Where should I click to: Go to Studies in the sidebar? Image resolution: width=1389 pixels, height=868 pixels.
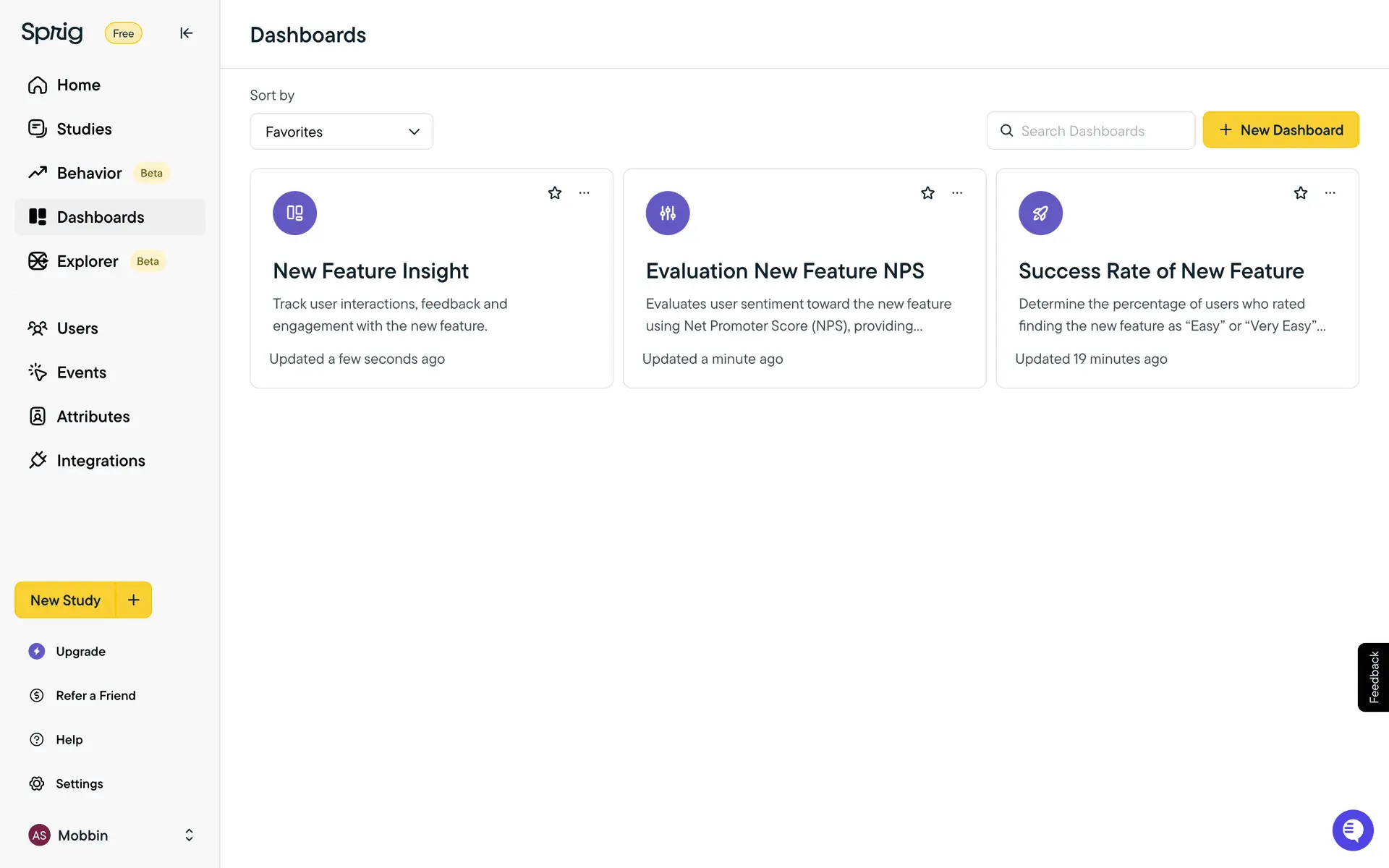(84, 129)
